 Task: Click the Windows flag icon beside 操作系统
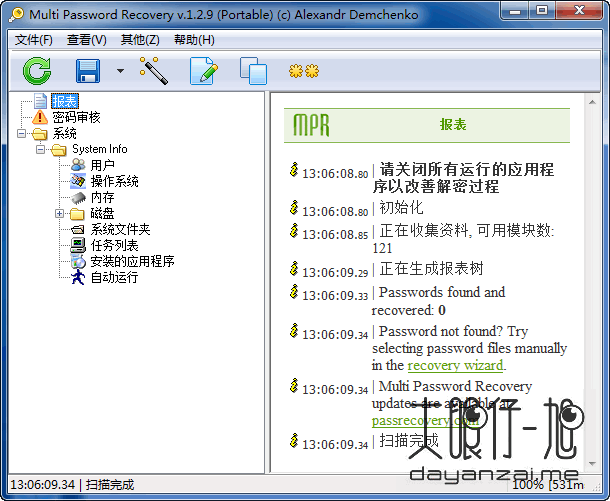(x=78, y=181)
